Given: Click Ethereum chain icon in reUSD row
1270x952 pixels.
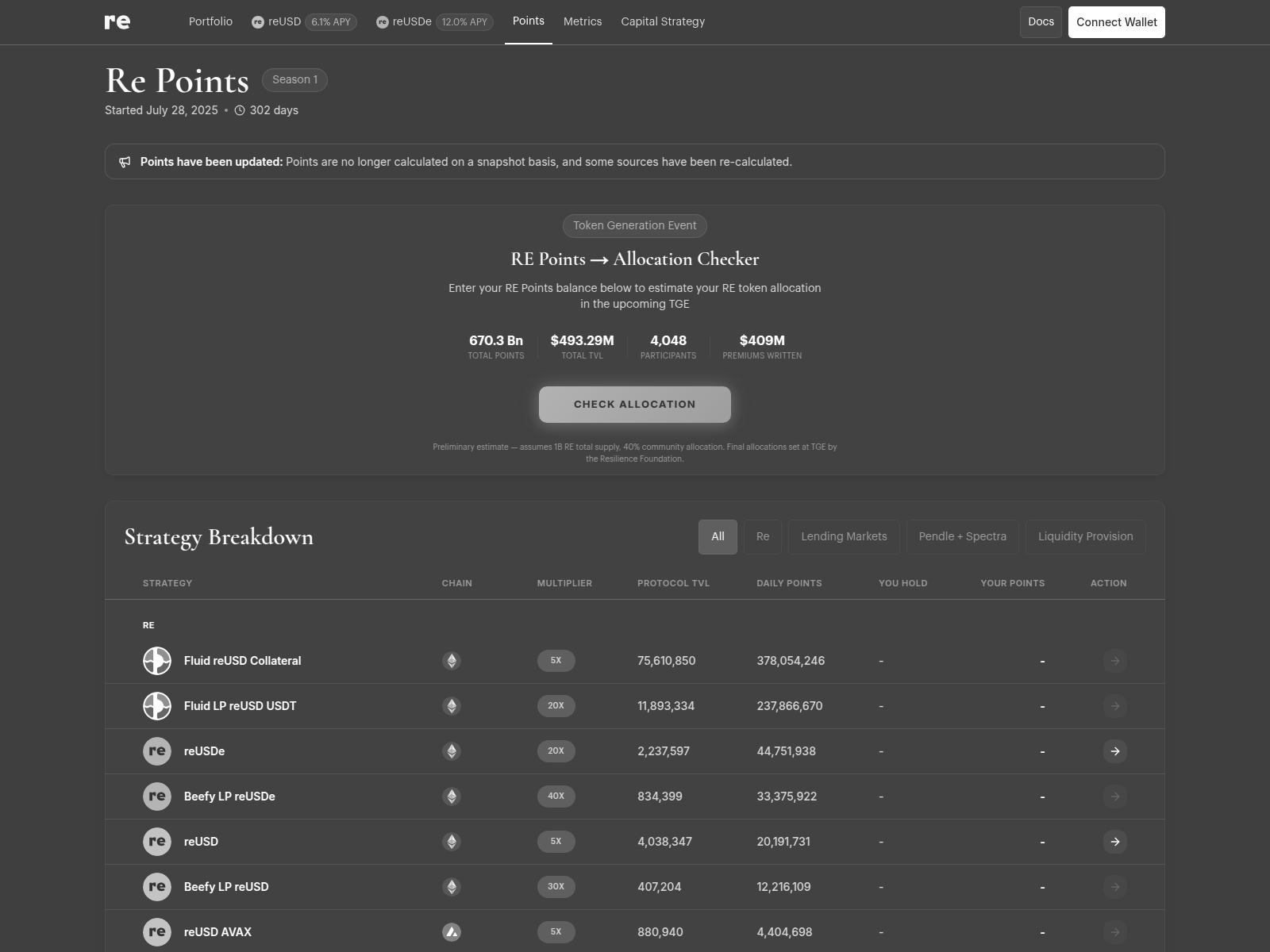Looking at the screenshot, I should 452,842.
